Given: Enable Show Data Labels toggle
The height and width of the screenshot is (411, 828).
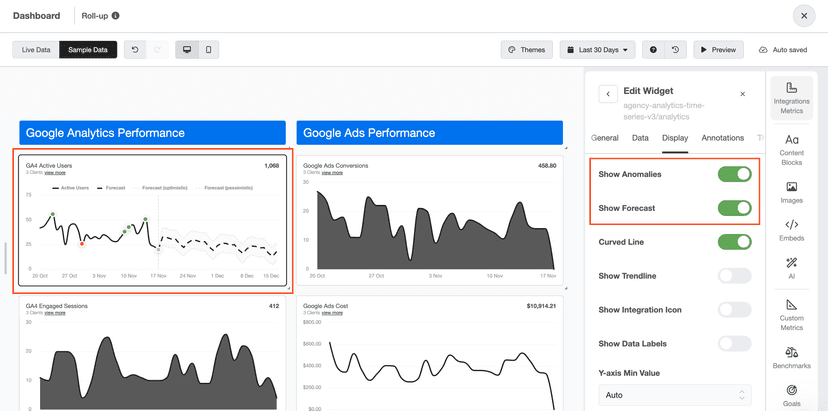Looking at the screenshot, I should pyautogui.click(x=735, y=343).
